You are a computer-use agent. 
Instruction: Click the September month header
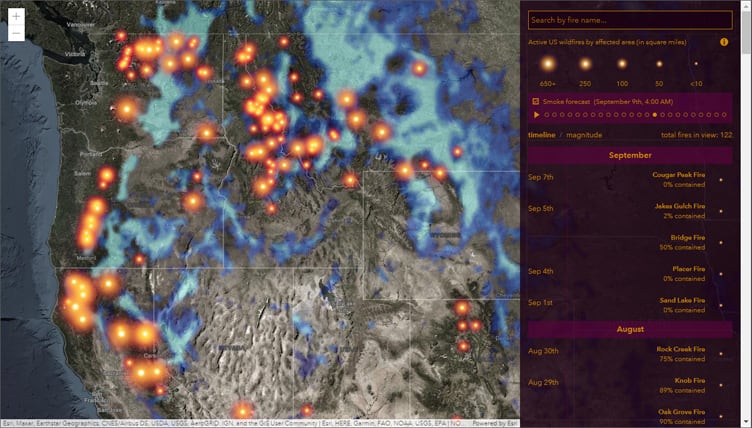(630, 155)
